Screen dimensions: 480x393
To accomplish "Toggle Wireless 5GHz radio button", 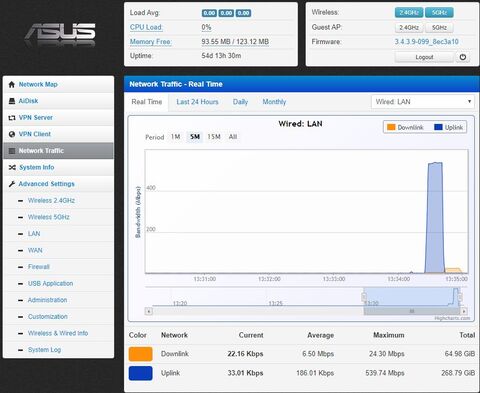I will (439, 13).
